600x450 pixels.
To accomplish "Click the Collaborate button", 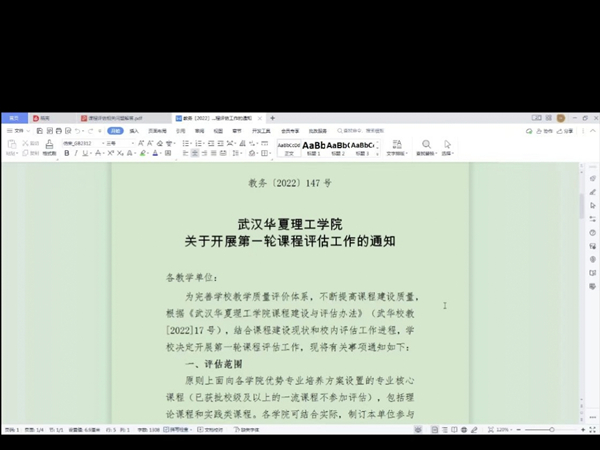I will pyautogui.click(x=545, y=131).
